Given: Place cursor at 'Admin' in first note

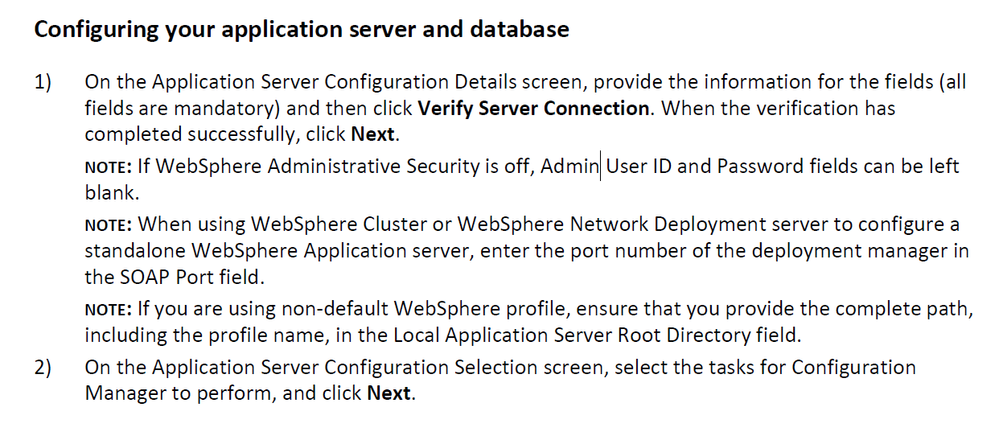Looking at the screenshot, I should click(x=570, y=166).
